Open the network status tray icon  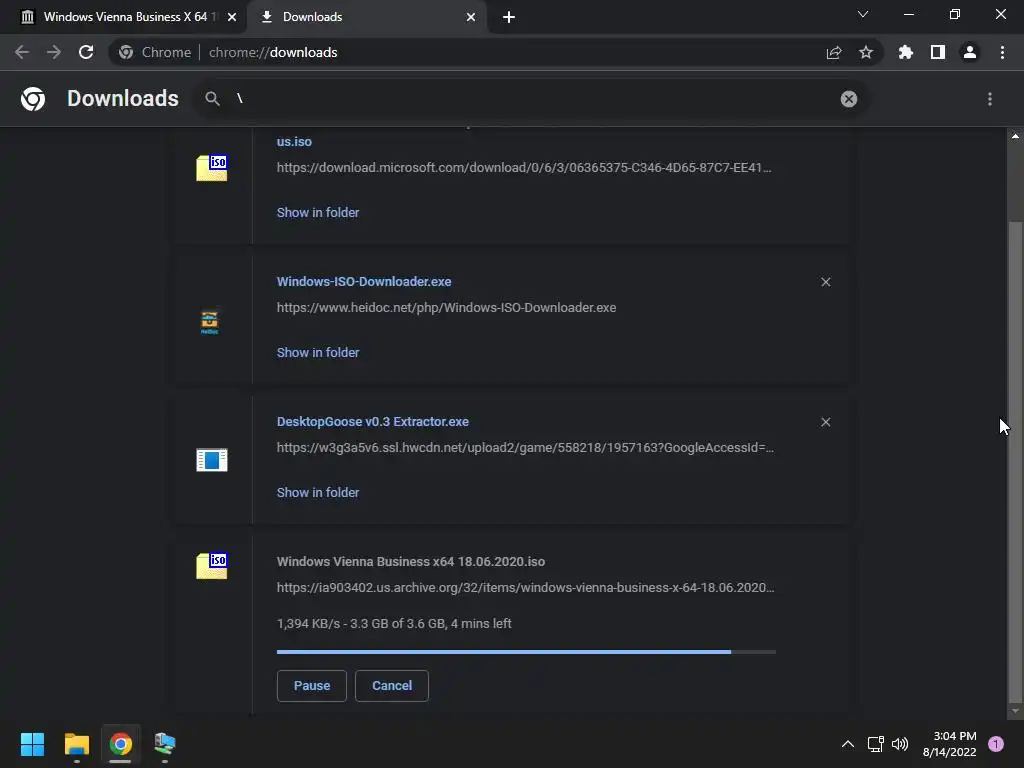[875, 744]
